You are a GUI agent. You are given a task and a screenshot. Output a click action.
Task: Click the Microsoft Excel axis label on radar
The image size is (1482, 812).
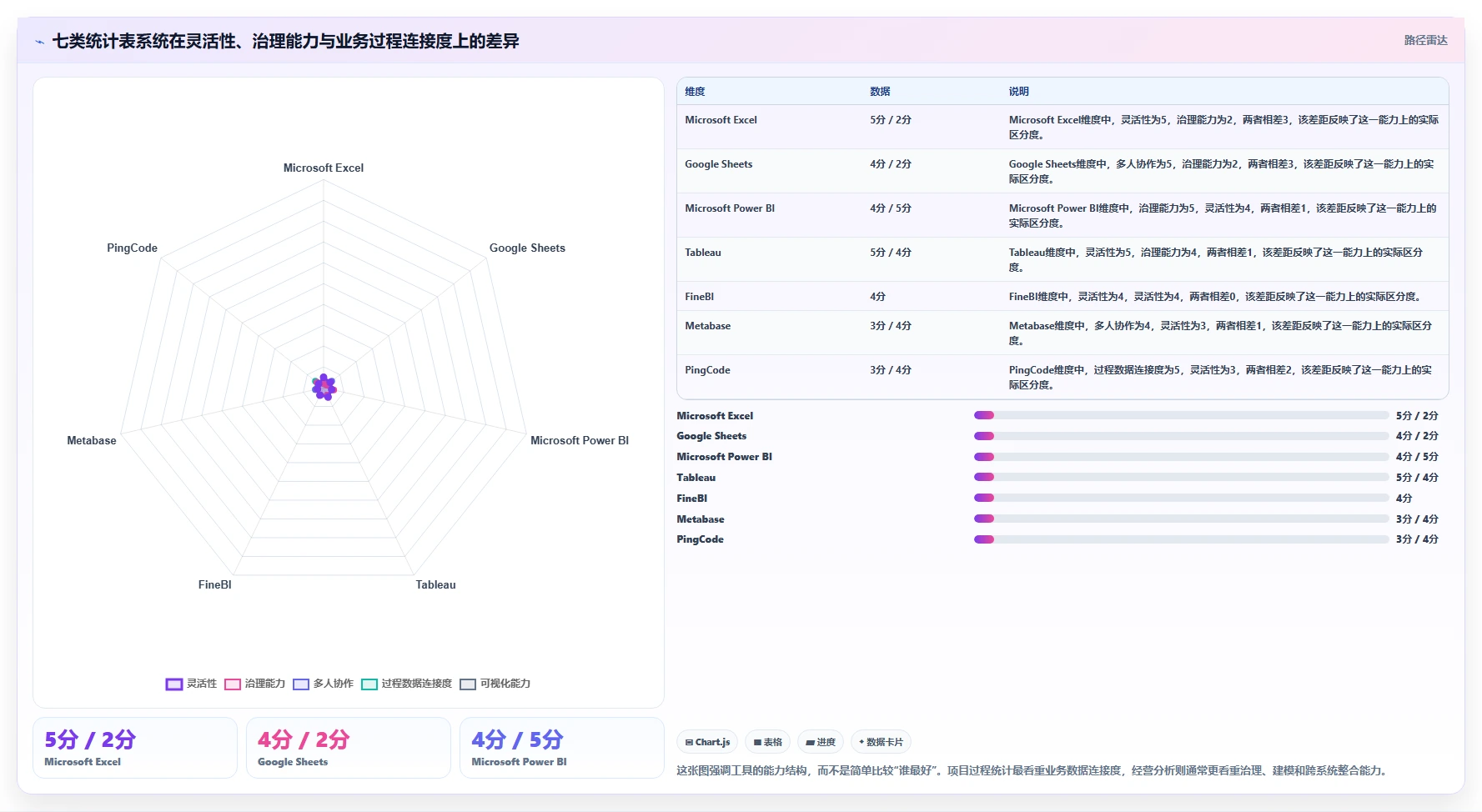click(324, 168)
